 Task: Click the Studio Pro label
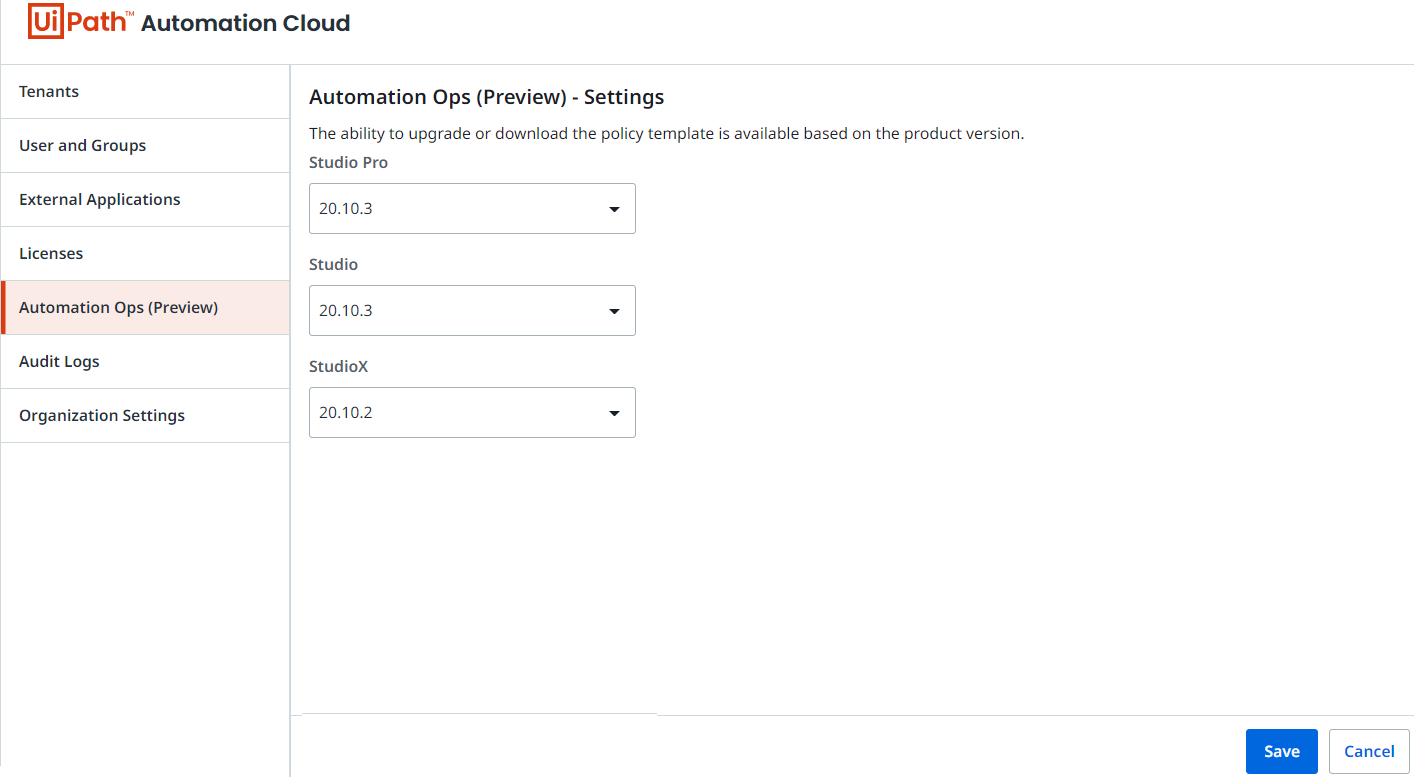tap(348, 162)
